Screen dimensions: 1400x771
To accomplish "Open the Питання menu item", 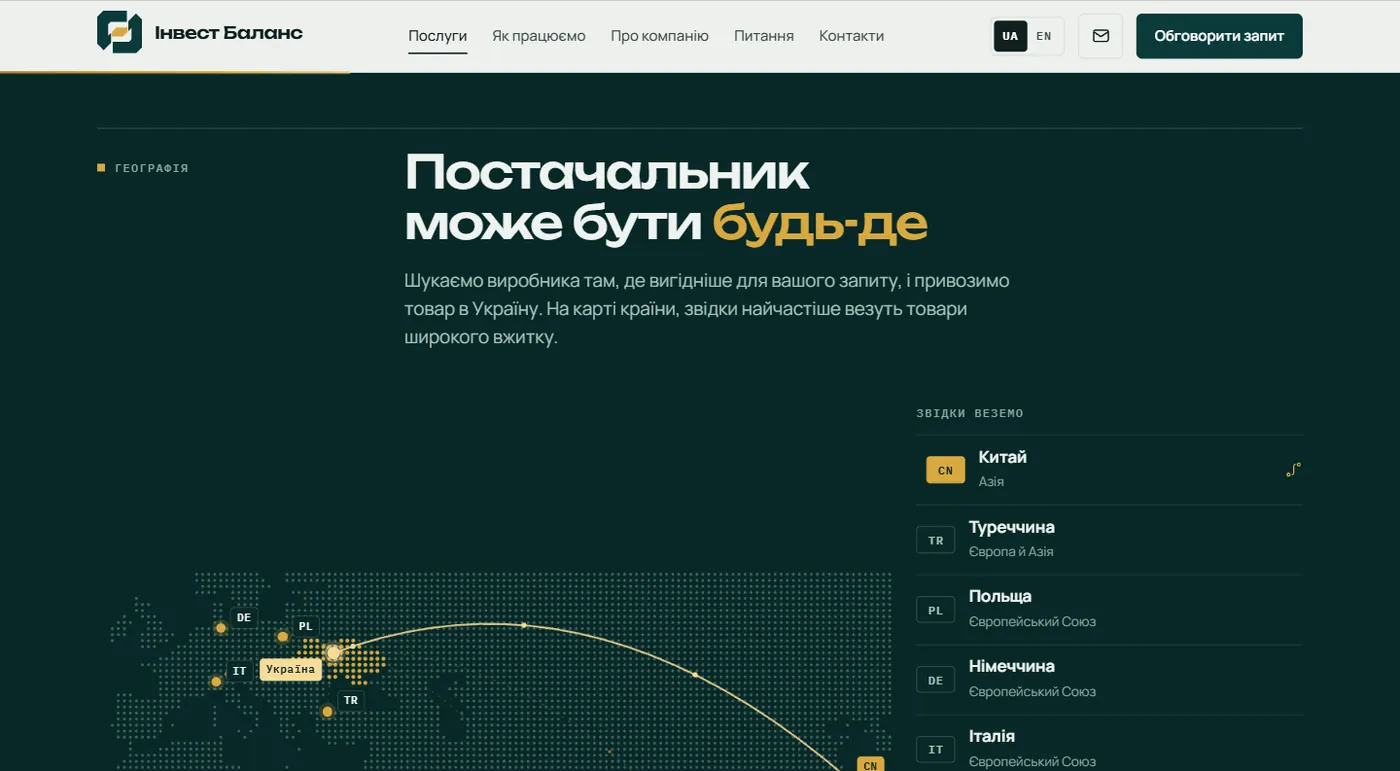I will click(x=764, y=36).
